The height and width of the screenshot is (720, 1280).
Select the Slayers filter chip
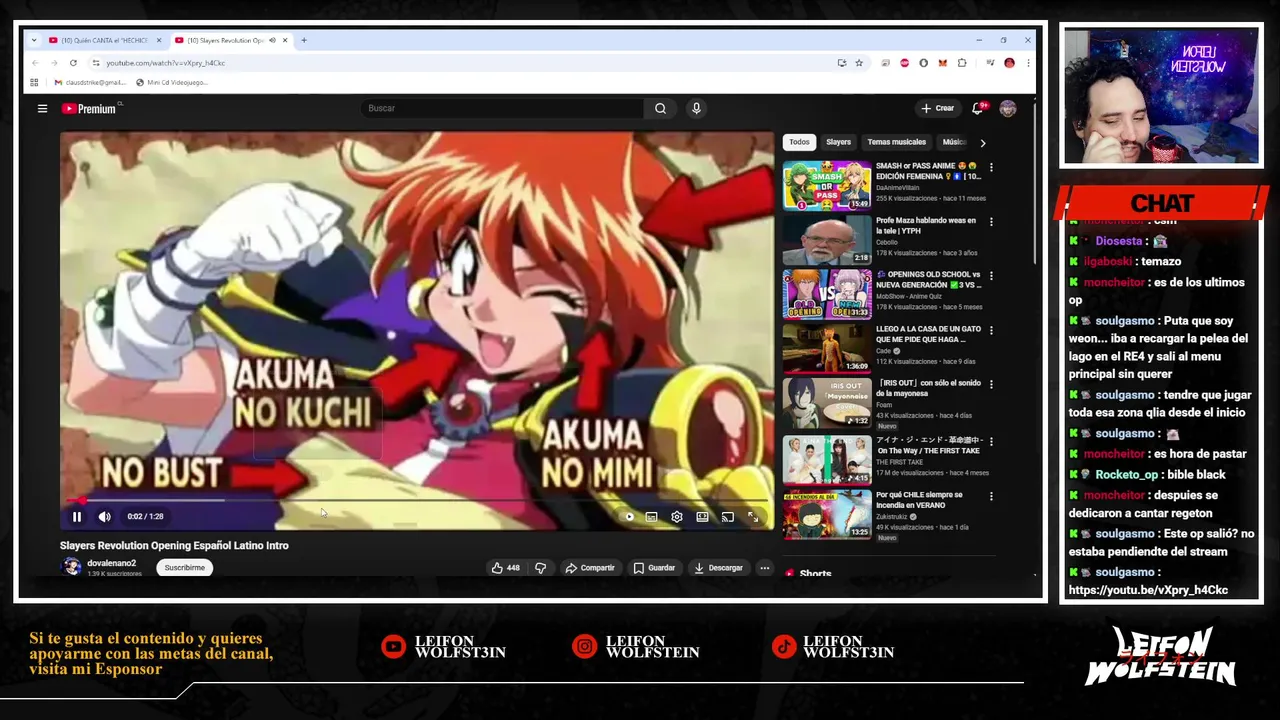(838, 142)
